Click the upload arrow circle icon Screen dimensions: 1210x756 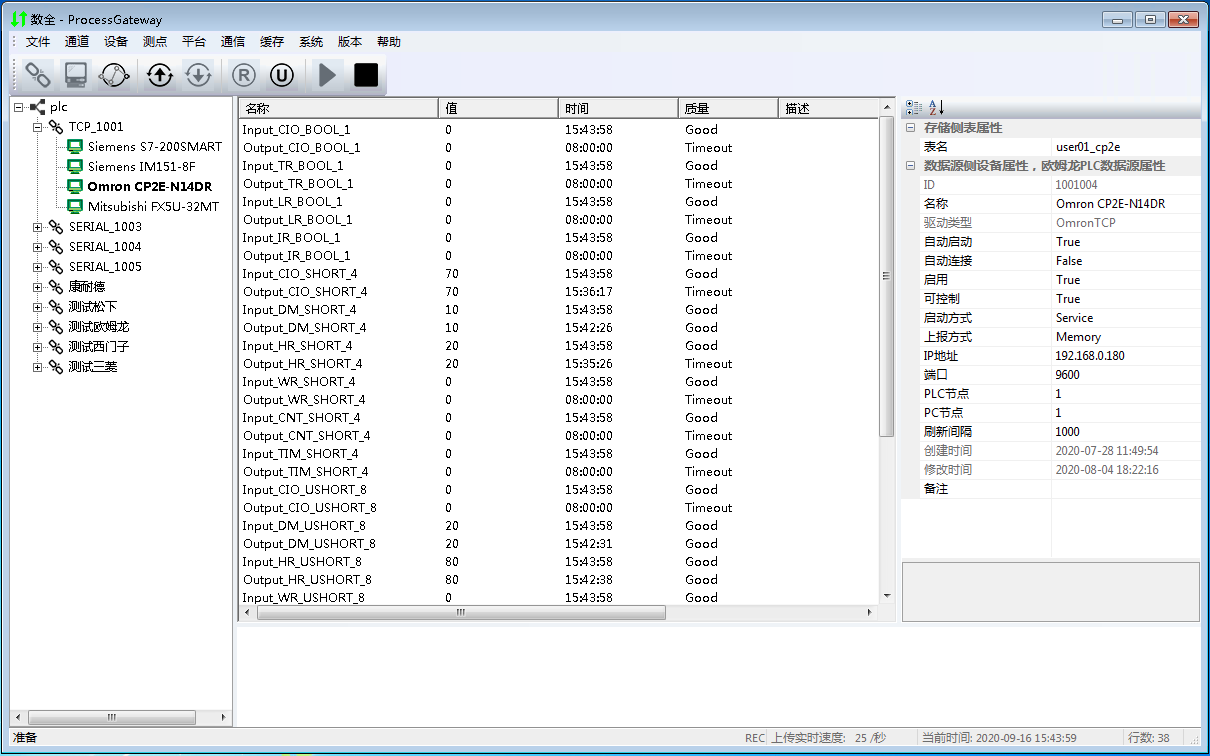click(x=160, y=75)
